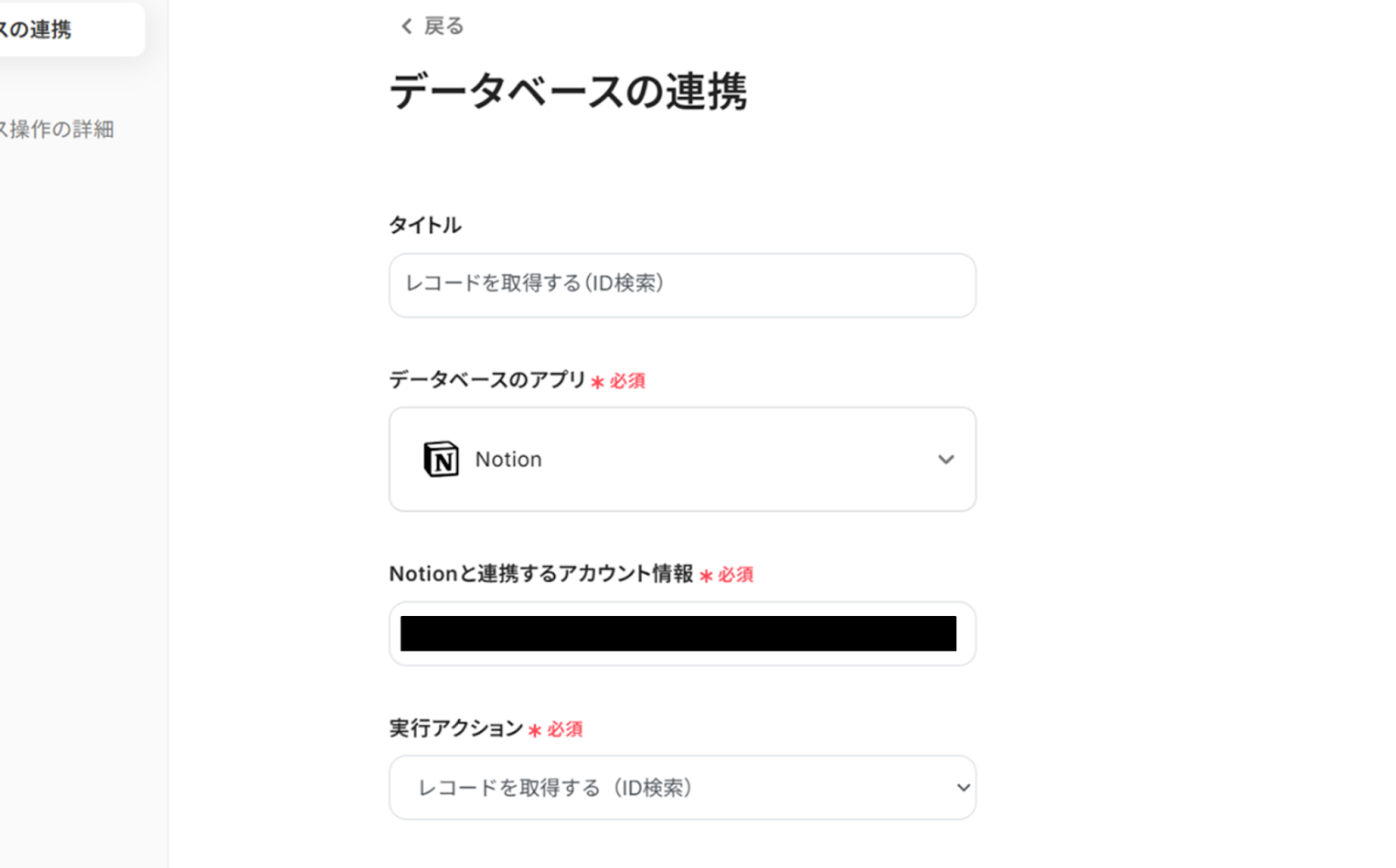Click the データベースの連携 page heading
Image resolution: width=1396 pixels, height=868 pixels.
click(568, 92)
